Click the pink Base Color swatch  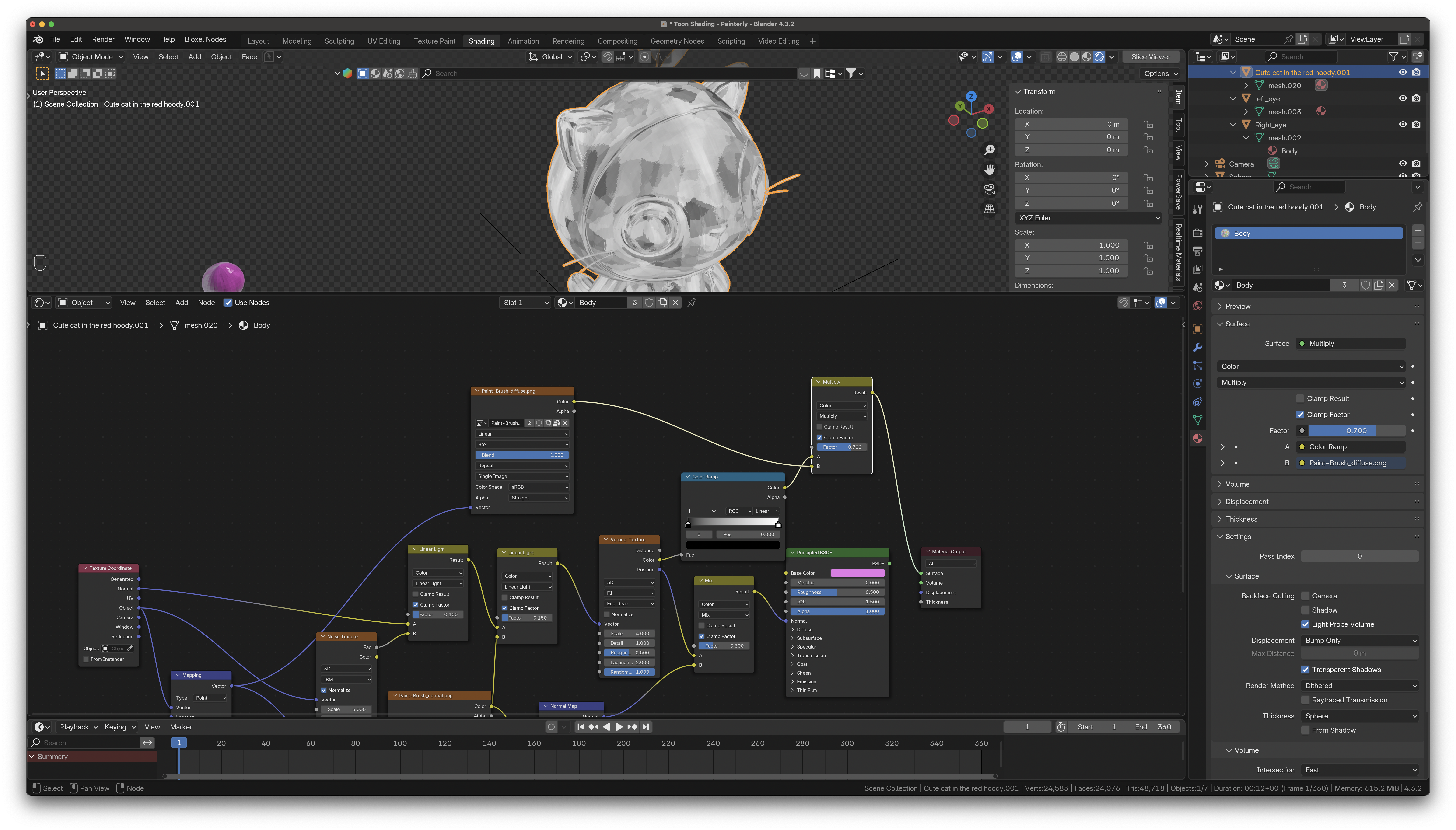pyautogui.click(x=857, y=573)
